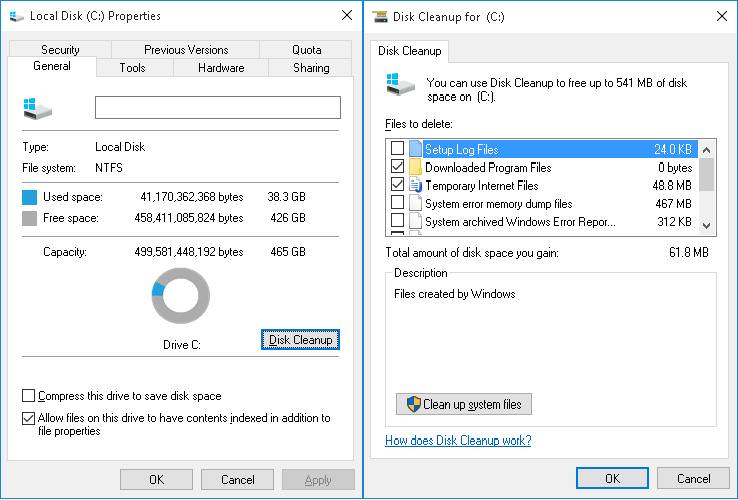Image resolution: width=738 pixels, height=500 pixels.
Task: Click the Windows drive icon beside name field
Action: [x=37, y=108]
